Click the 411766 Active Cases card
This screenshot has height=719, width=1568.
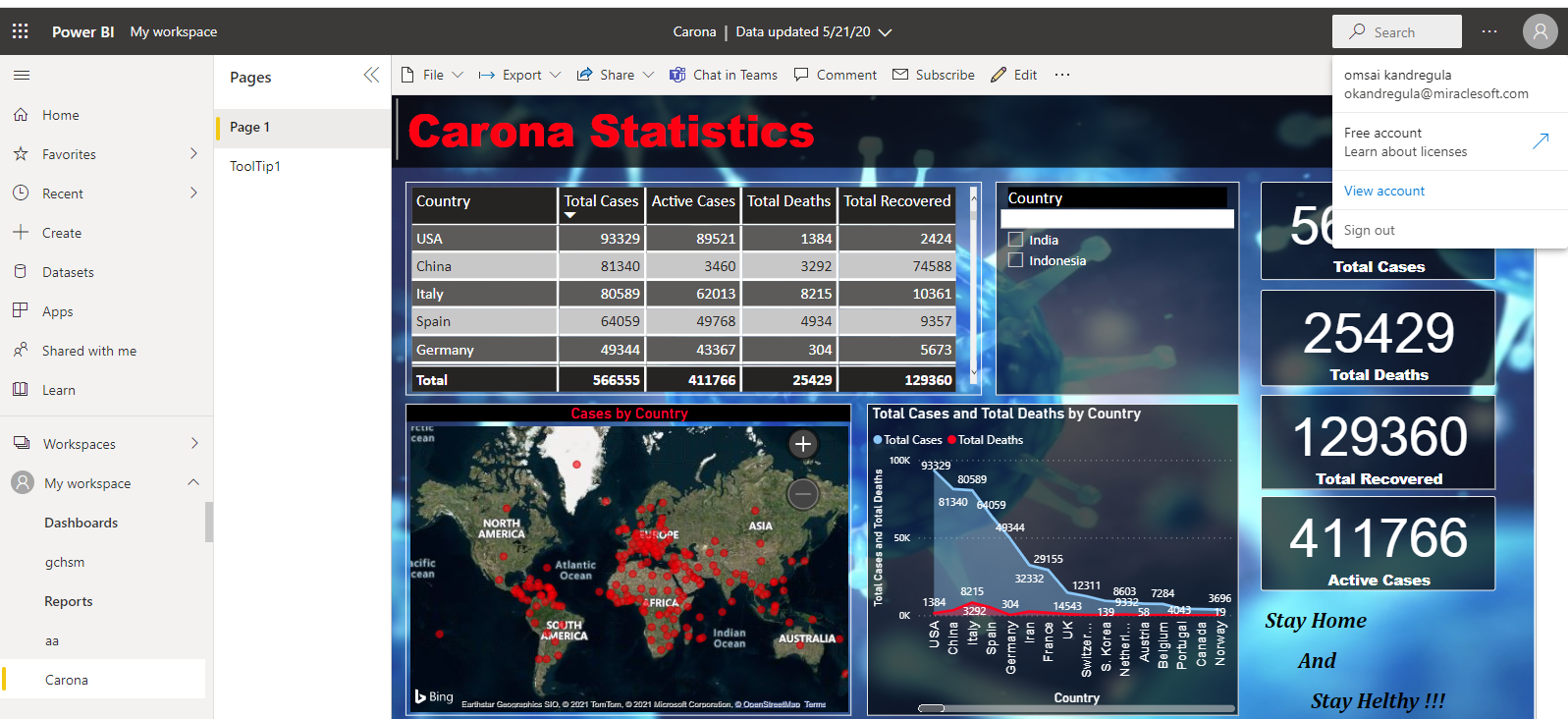[1379, 543]
